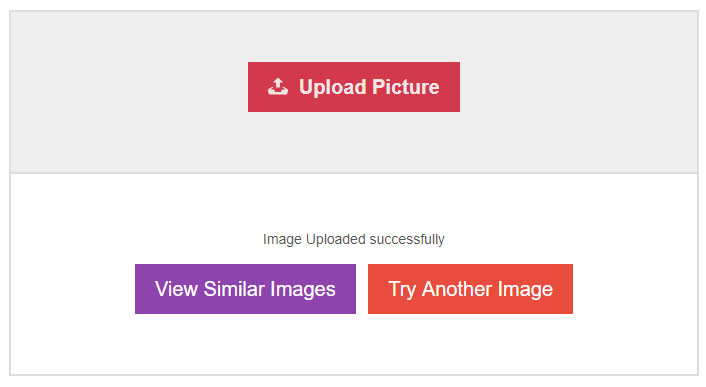Choose Try Another Image
This screenshot has width=706, height=387.
tap(470, 289)
